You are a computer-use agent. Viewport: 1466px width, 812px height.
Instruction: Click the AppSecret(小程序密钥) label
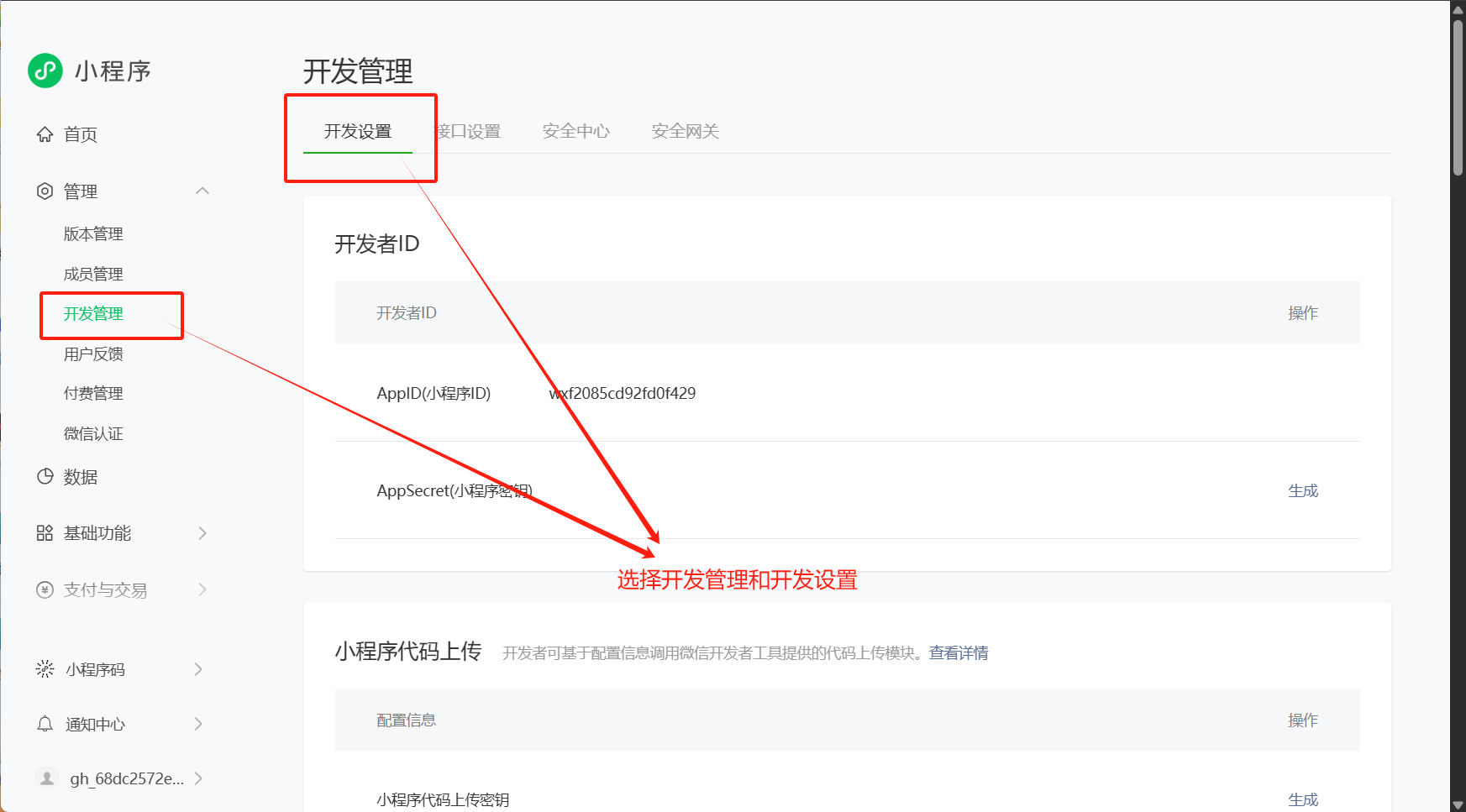click(x=455, y=490)
